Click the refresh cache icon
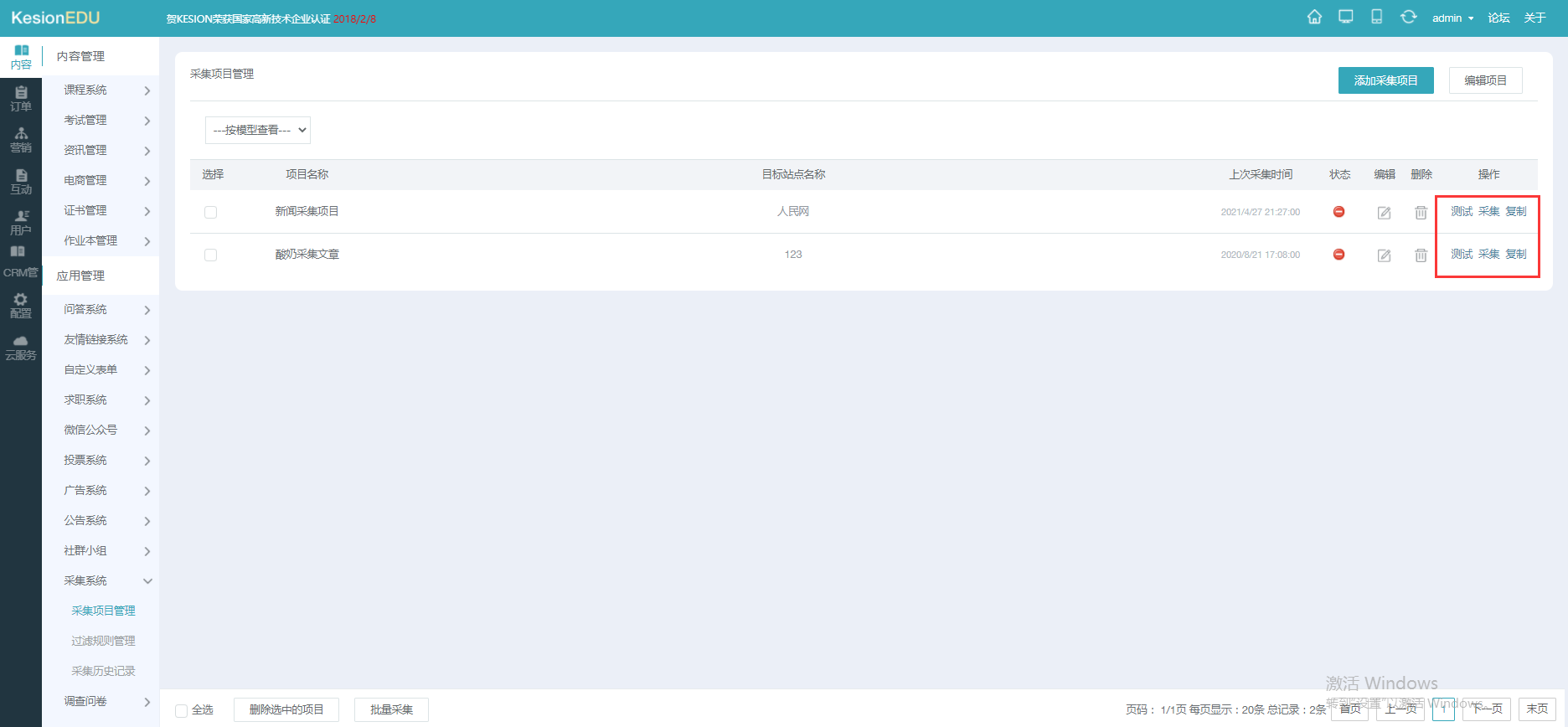Viewport: 1568px width, 727px height. click(1408, 18)
